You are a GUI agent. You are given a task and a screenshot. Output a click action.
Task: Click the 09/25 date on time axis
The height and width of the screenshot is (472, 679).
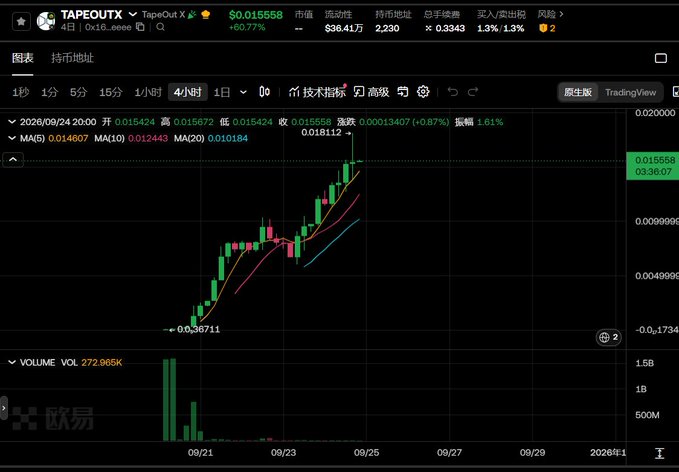pyautogui.click(x=366, y=453)
